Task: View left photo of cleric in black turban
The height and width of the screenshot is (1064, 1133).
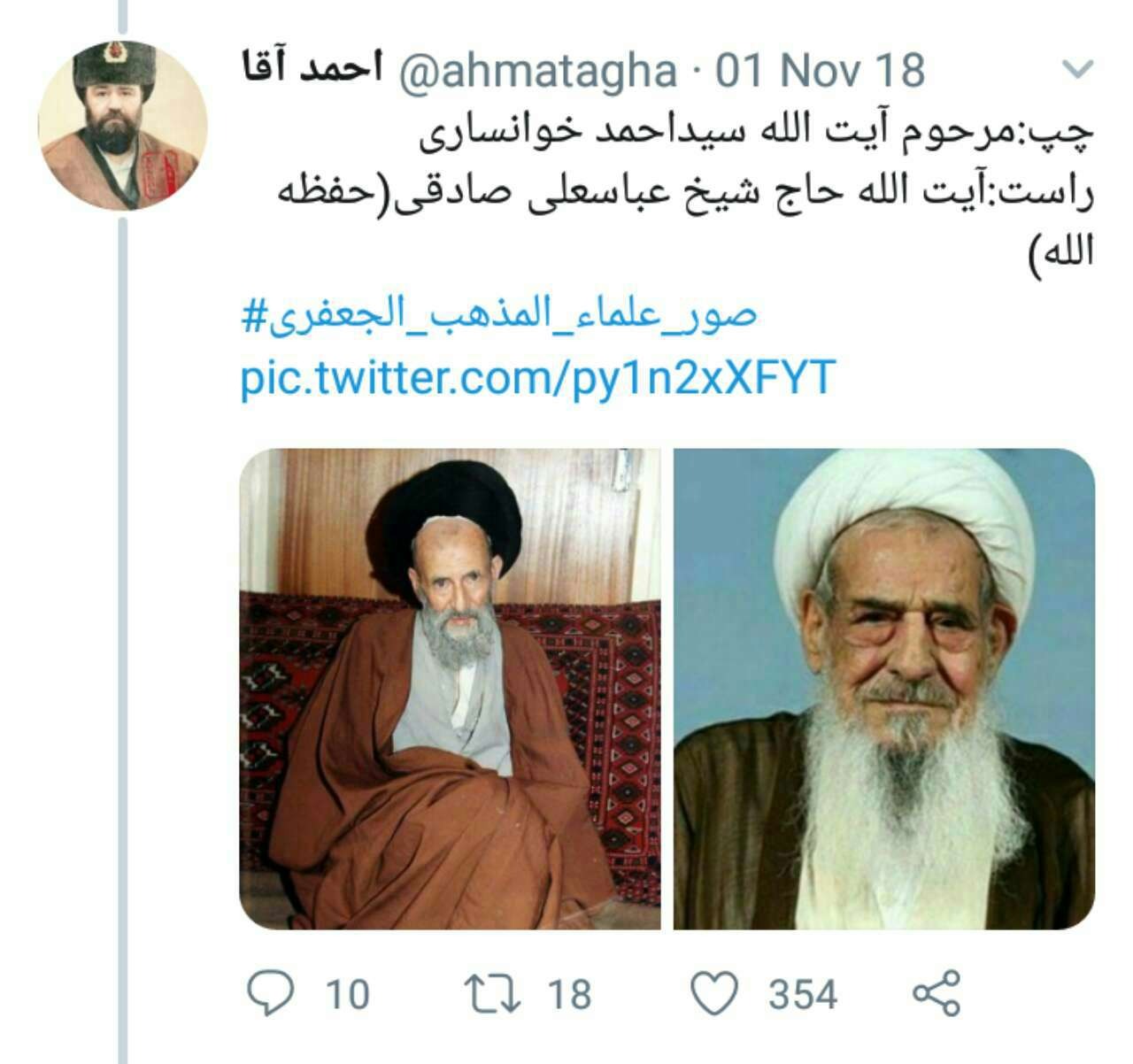Action: tap(450, 690)
